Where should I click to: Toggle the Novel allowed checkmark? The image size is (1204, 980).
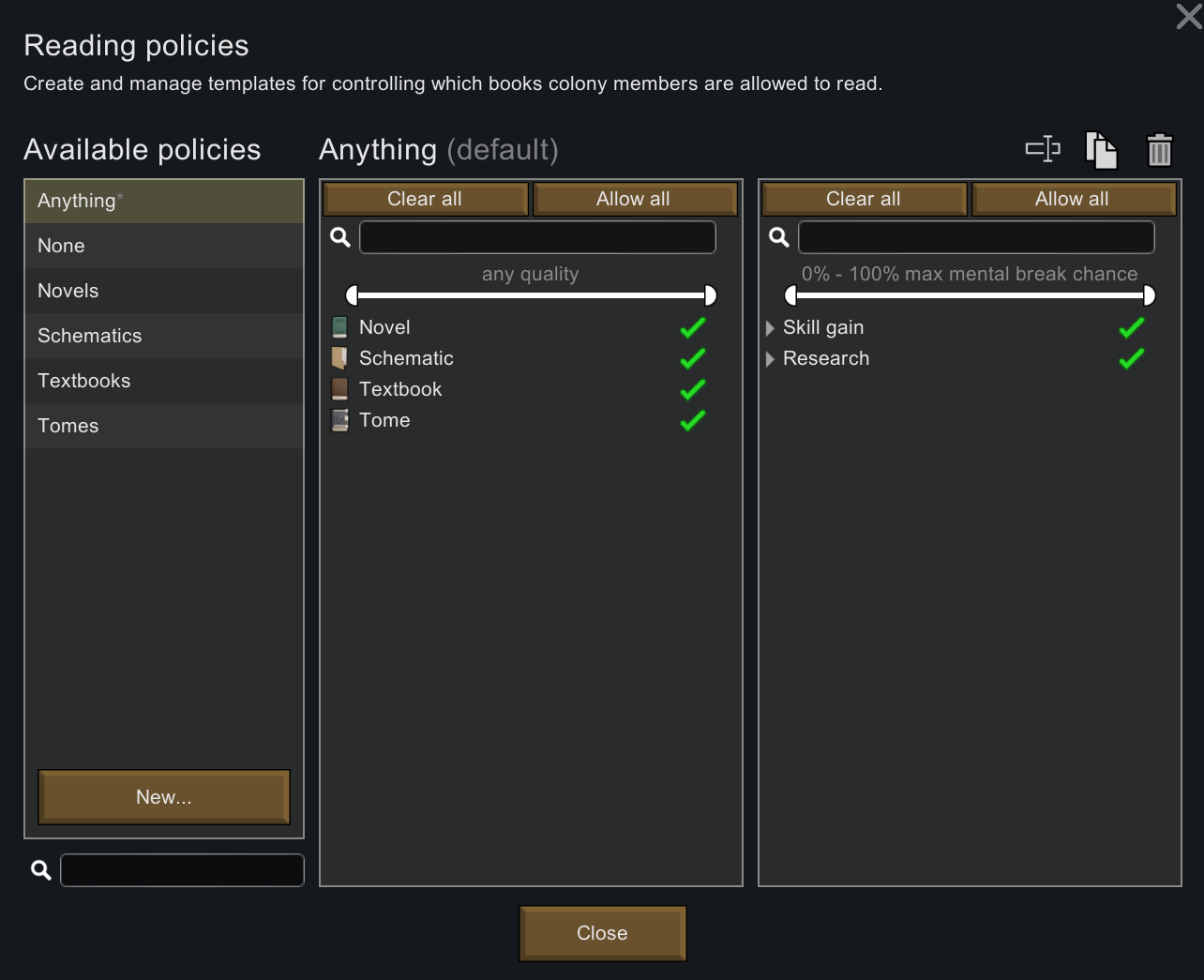[693, 327]
